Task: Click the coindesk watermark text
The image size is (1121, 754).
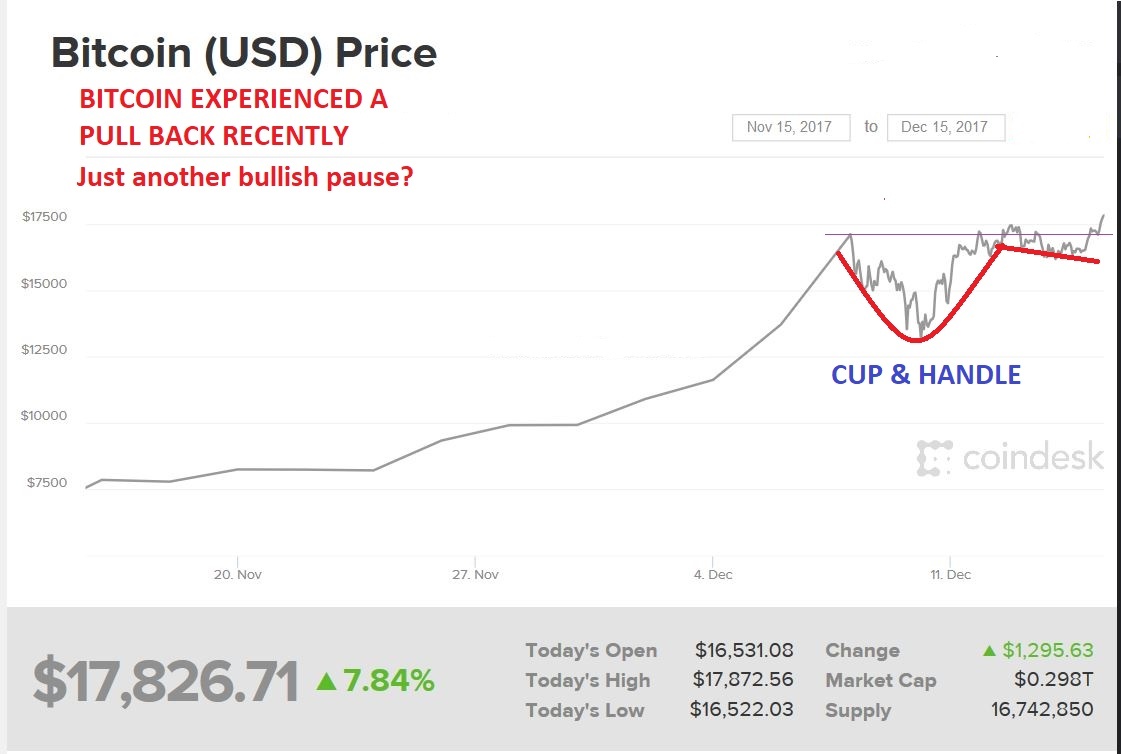Action: click(x=1033, y=458)
